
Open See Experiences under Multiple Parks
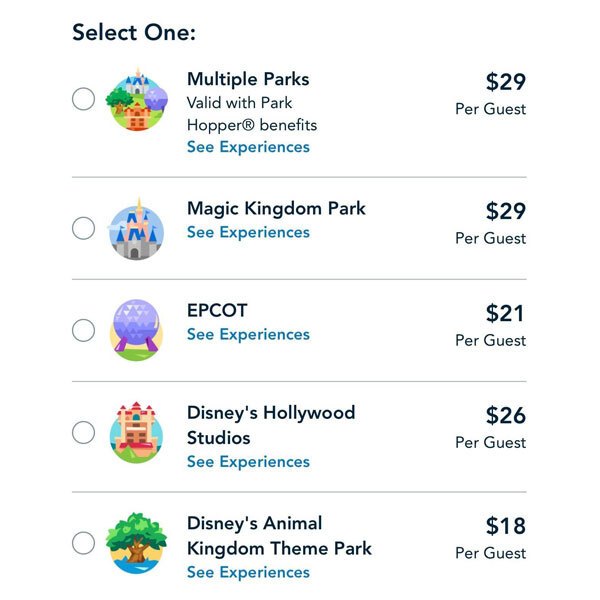click(248, 147)
